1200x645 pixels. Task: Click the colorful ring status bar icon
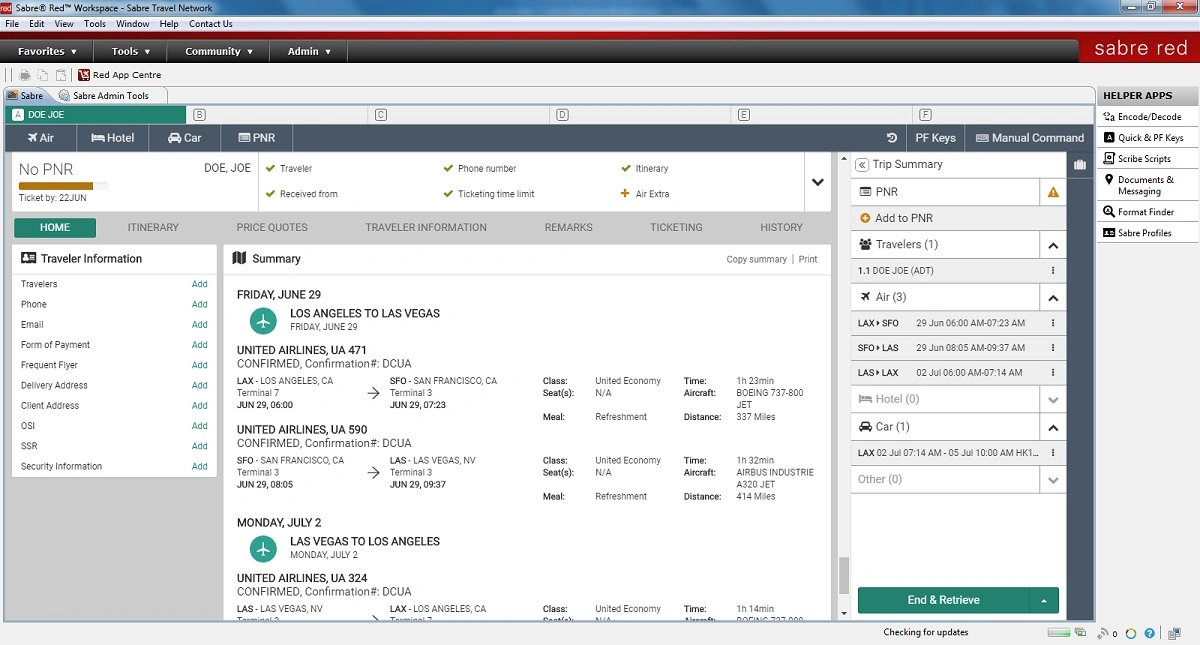pyautogui.click(x=1131, y=633)
